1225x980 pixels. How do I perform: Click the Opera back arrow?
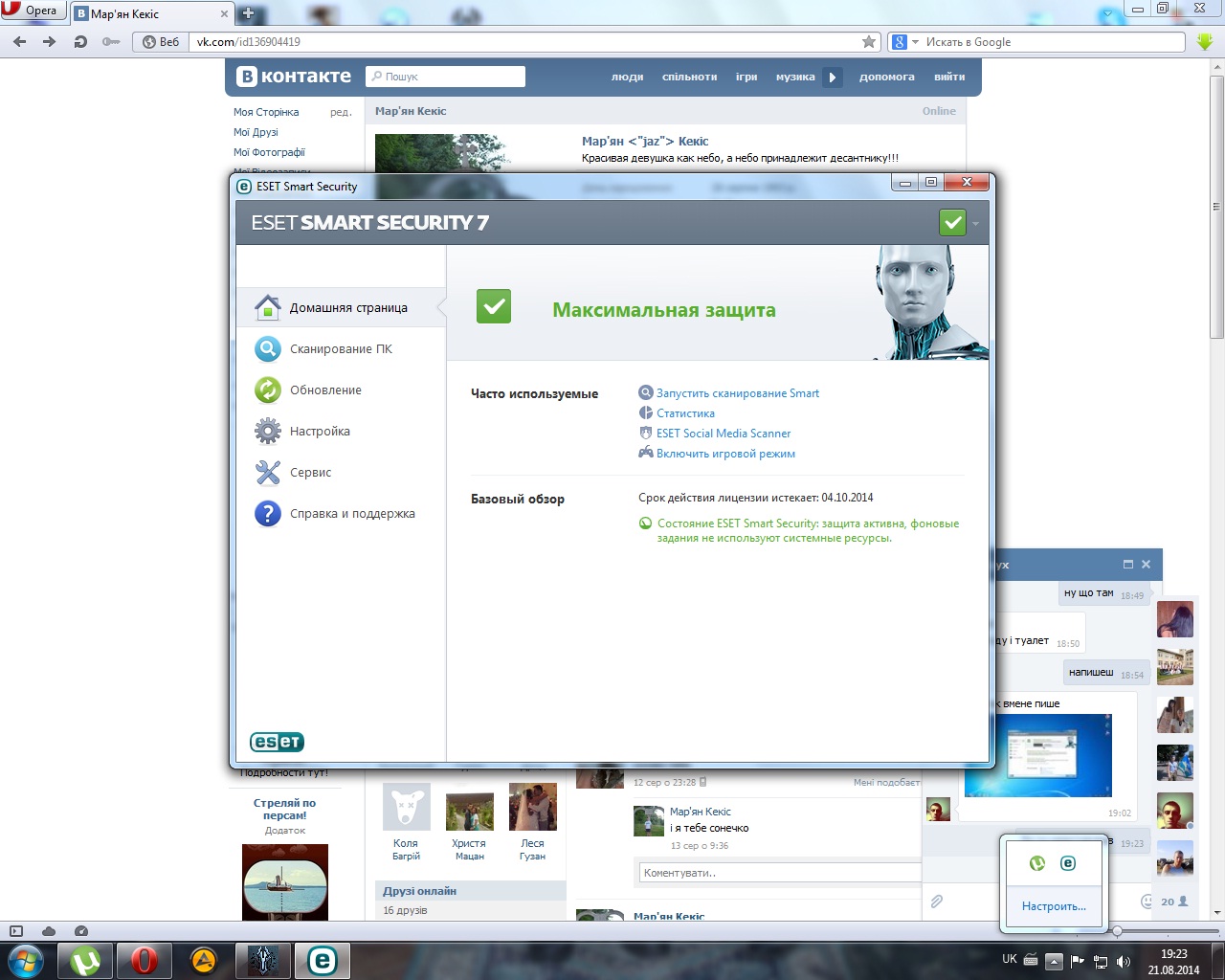[x=20, y=42]
